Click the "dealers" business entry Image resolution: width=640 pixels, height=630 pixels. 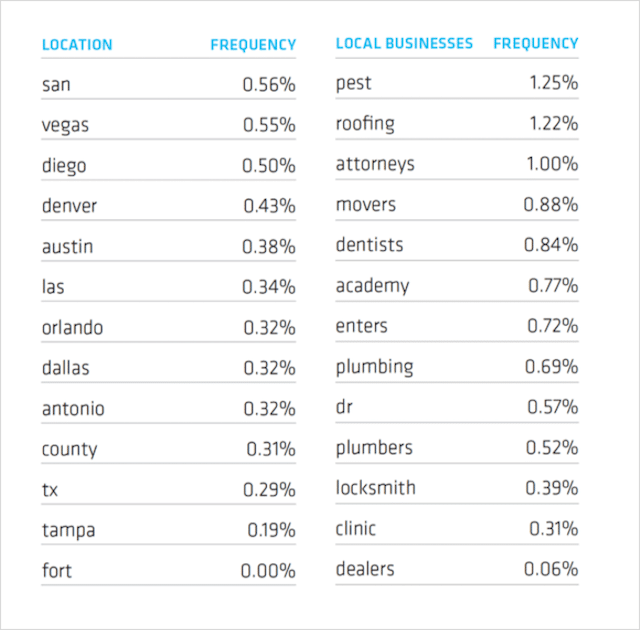pyautogui.click(x=365, y=569)
